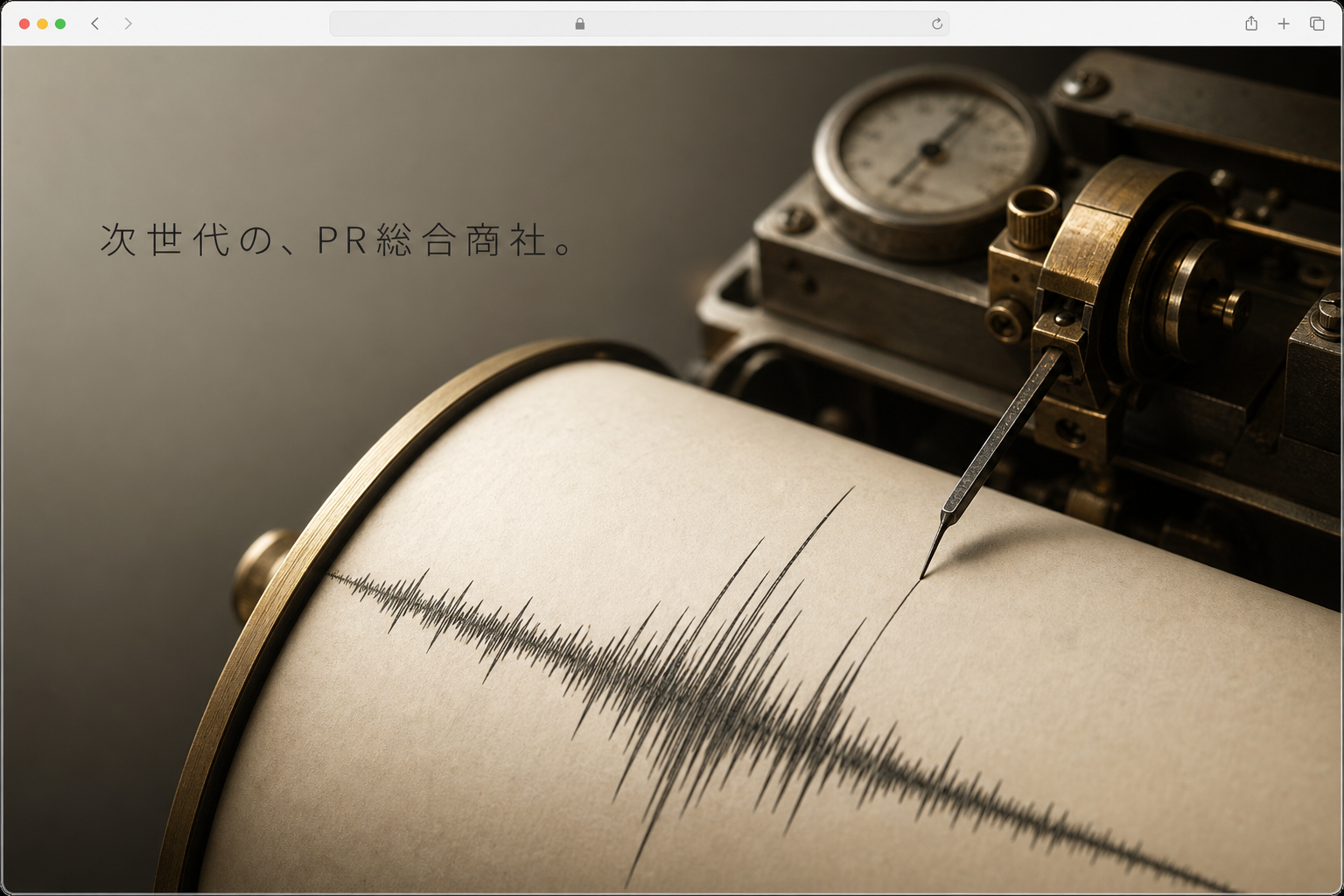The width and height of the screenshot is (1344, 896).
Task: Enter full screen with the green button
Action: (60, 24)
